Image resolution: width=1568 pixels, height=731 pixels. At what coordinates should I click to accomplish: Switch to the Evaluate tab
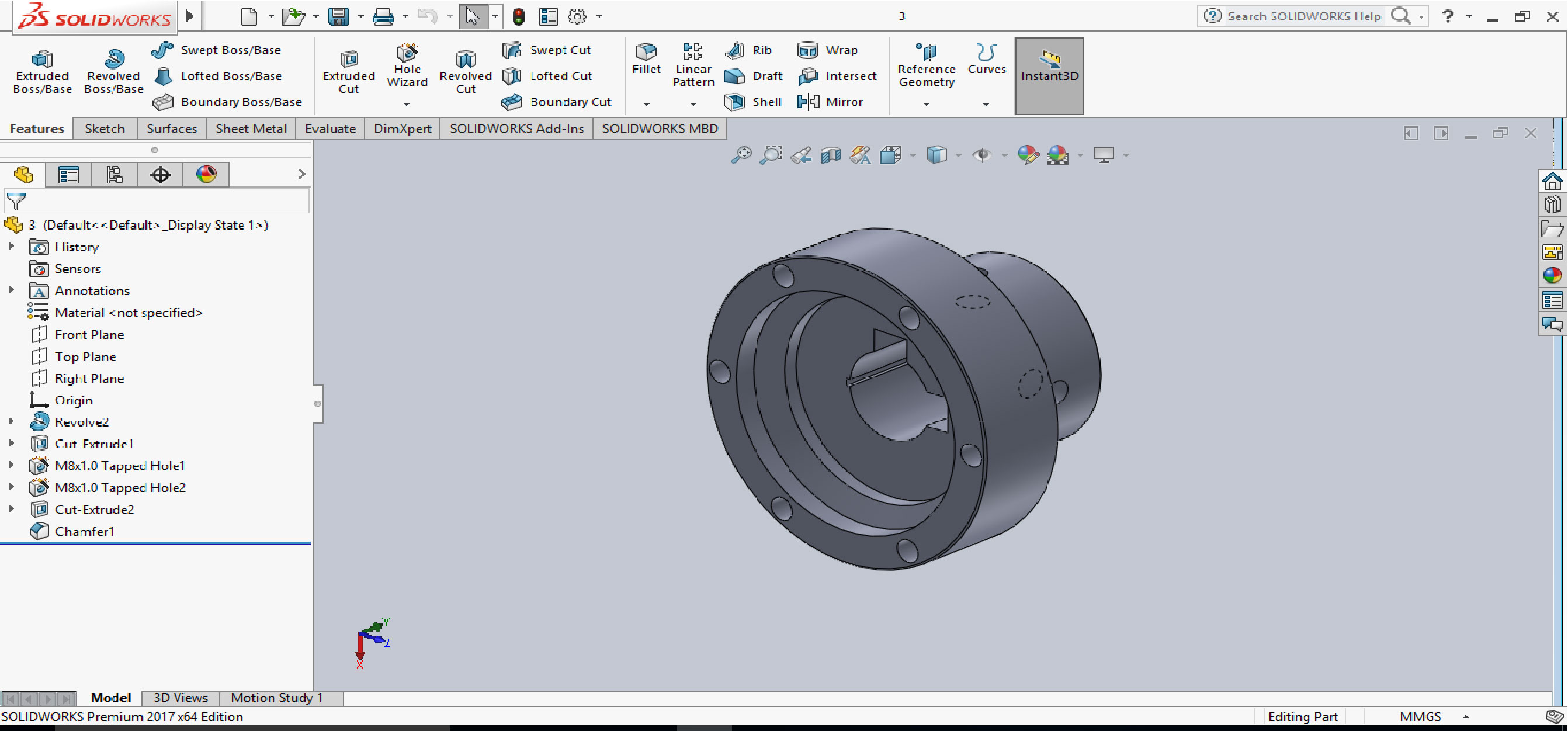(x=330, y=129)
